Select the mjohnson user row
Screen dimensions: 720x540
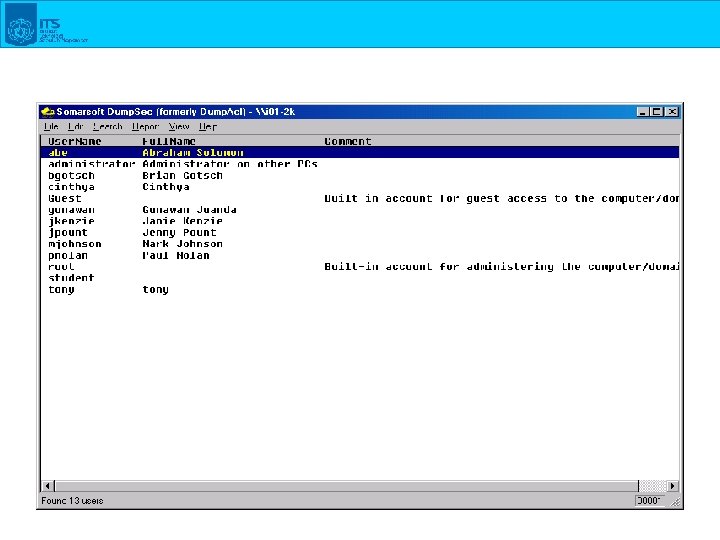360,244
